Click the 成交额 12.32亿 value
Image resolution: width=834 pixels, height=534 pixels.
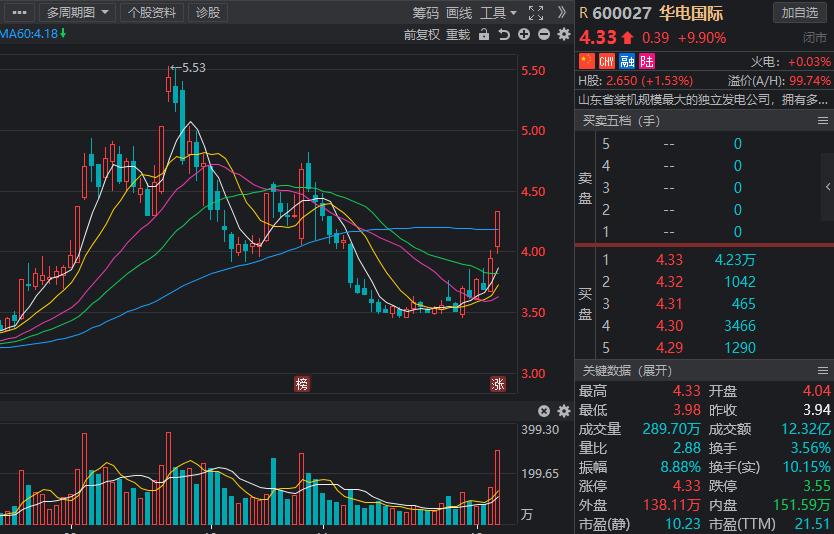(805, 429)
